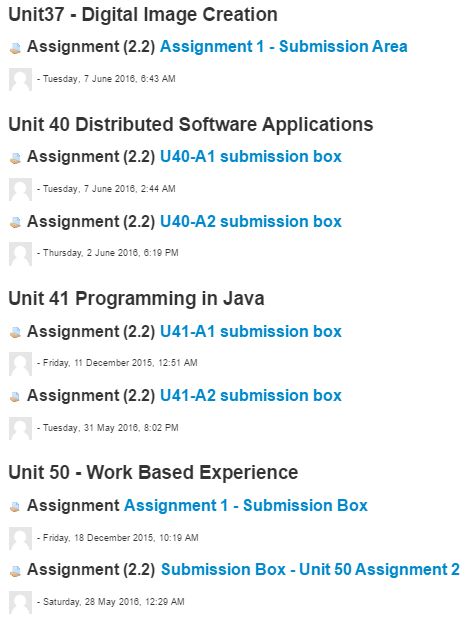Viewport: 472px width, 623px height.
Task: Click the assignment icon beside U40-A1 submission box
Action: pos(15,158)
